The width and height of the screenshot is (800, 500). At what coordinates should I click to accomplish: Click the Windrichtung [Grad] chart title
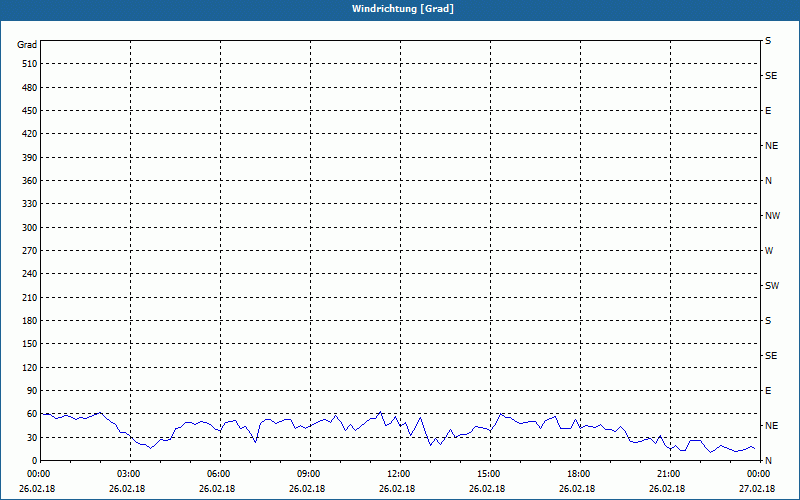(x=403, y=9)
